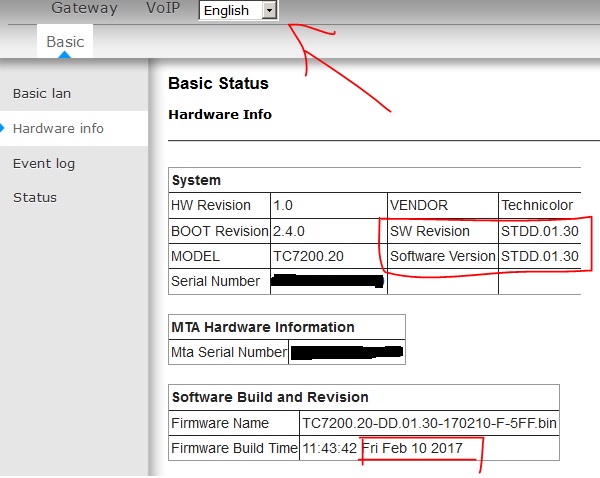This screenshot has width=600, height=478.
Task: Click the Fri Feb 10 2017 build date
Action: [413, 448]
